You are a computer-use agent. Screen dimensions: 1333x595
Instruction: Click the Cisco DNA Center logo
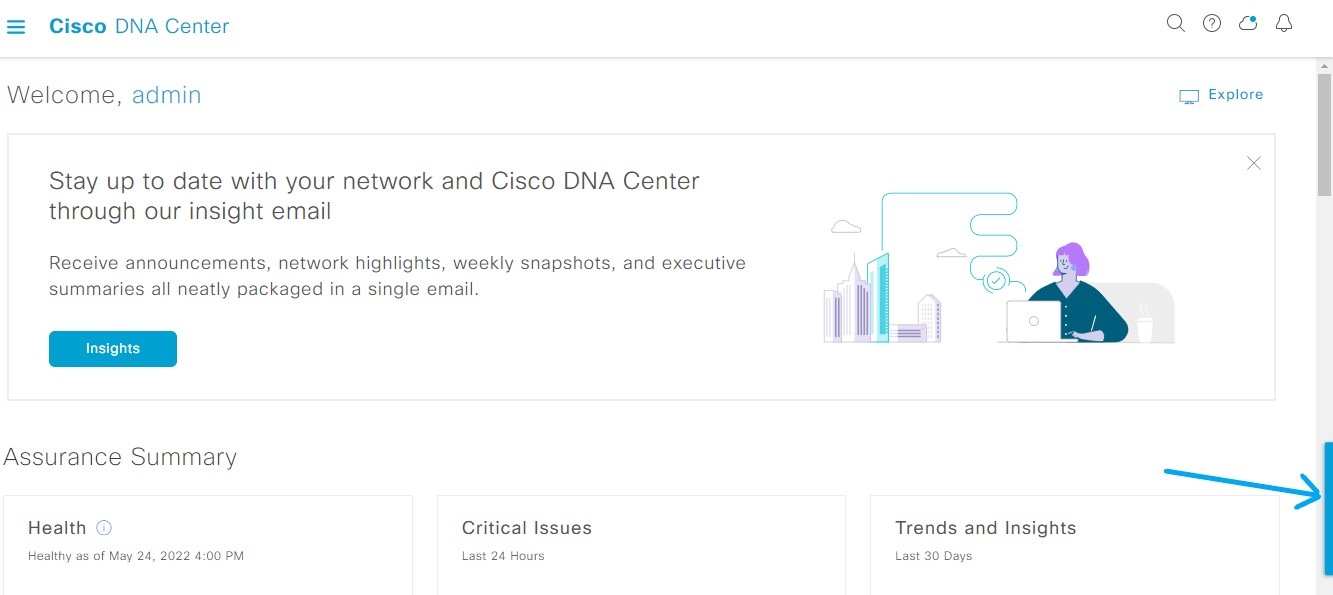(x=139, y=27)
